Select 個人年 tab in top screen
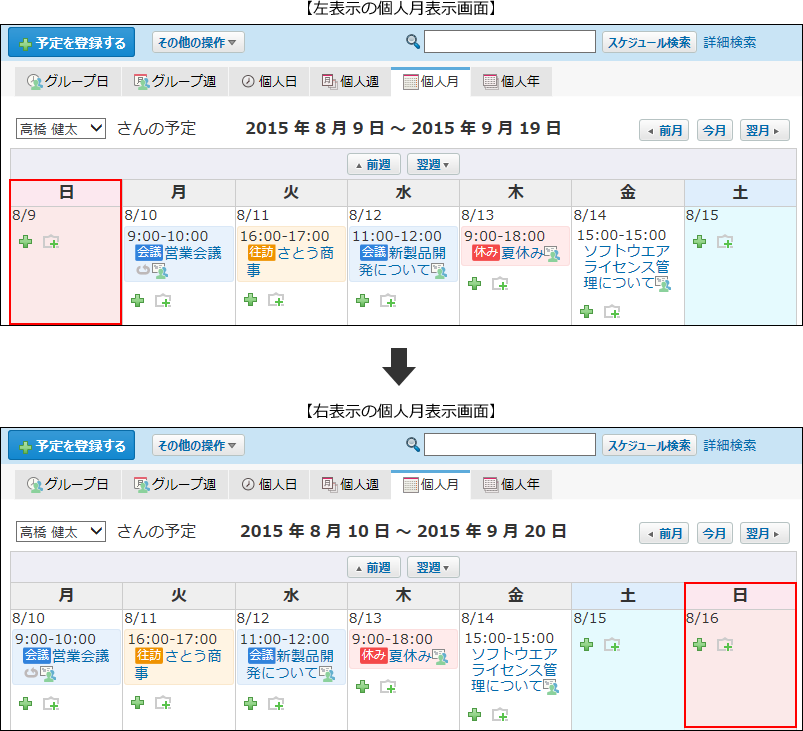The width and height of the screenshot is (803, 731). (512, 81)
